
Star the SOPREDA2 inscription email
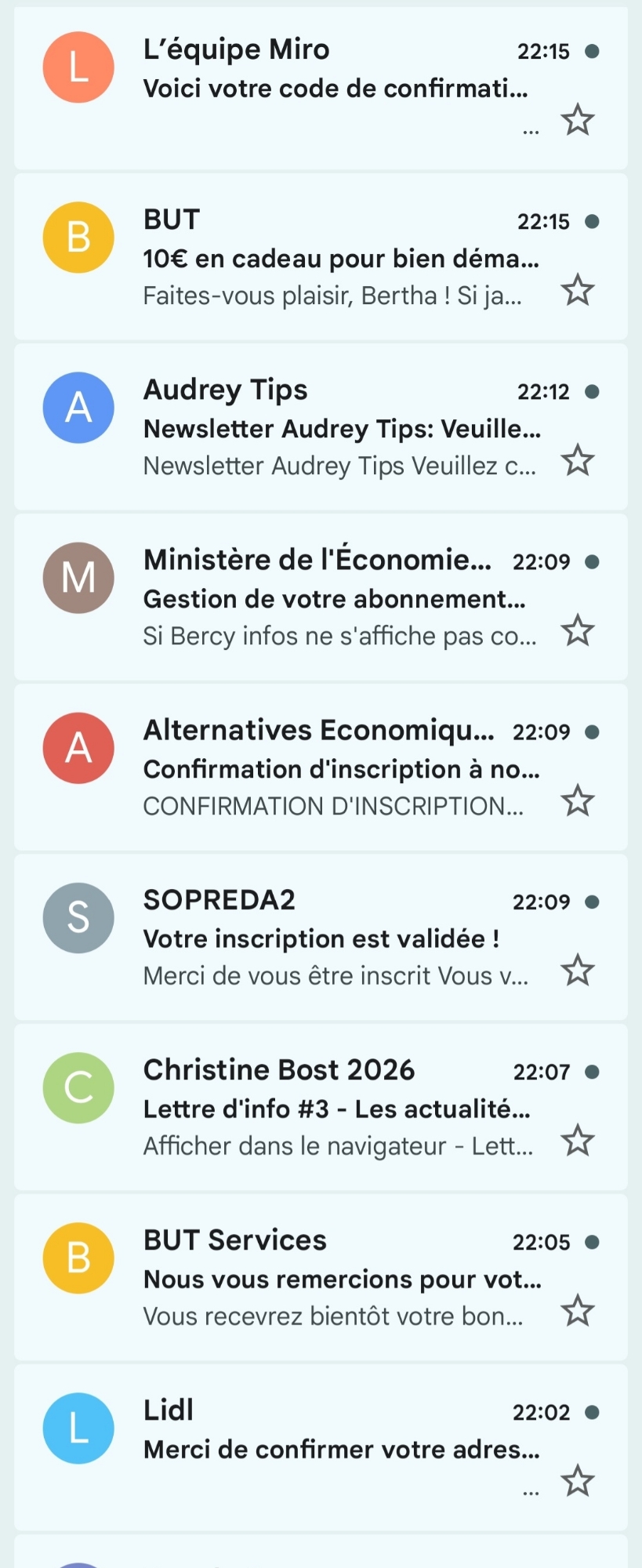(x=578, y=971)
